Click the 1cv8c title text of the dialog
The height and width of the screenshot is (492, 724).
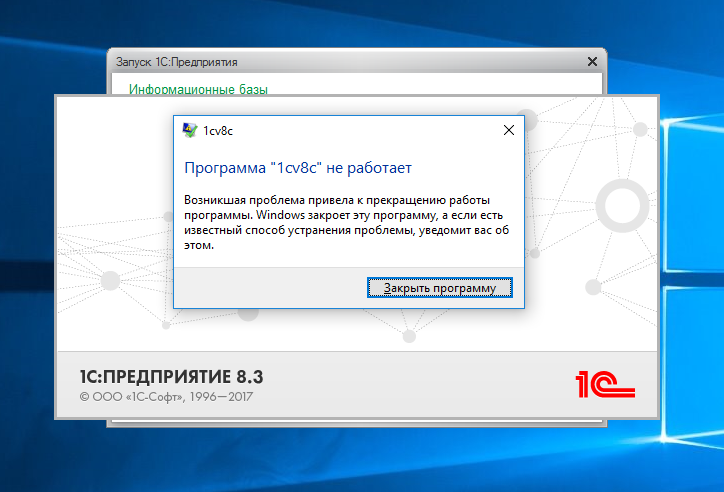218,131
